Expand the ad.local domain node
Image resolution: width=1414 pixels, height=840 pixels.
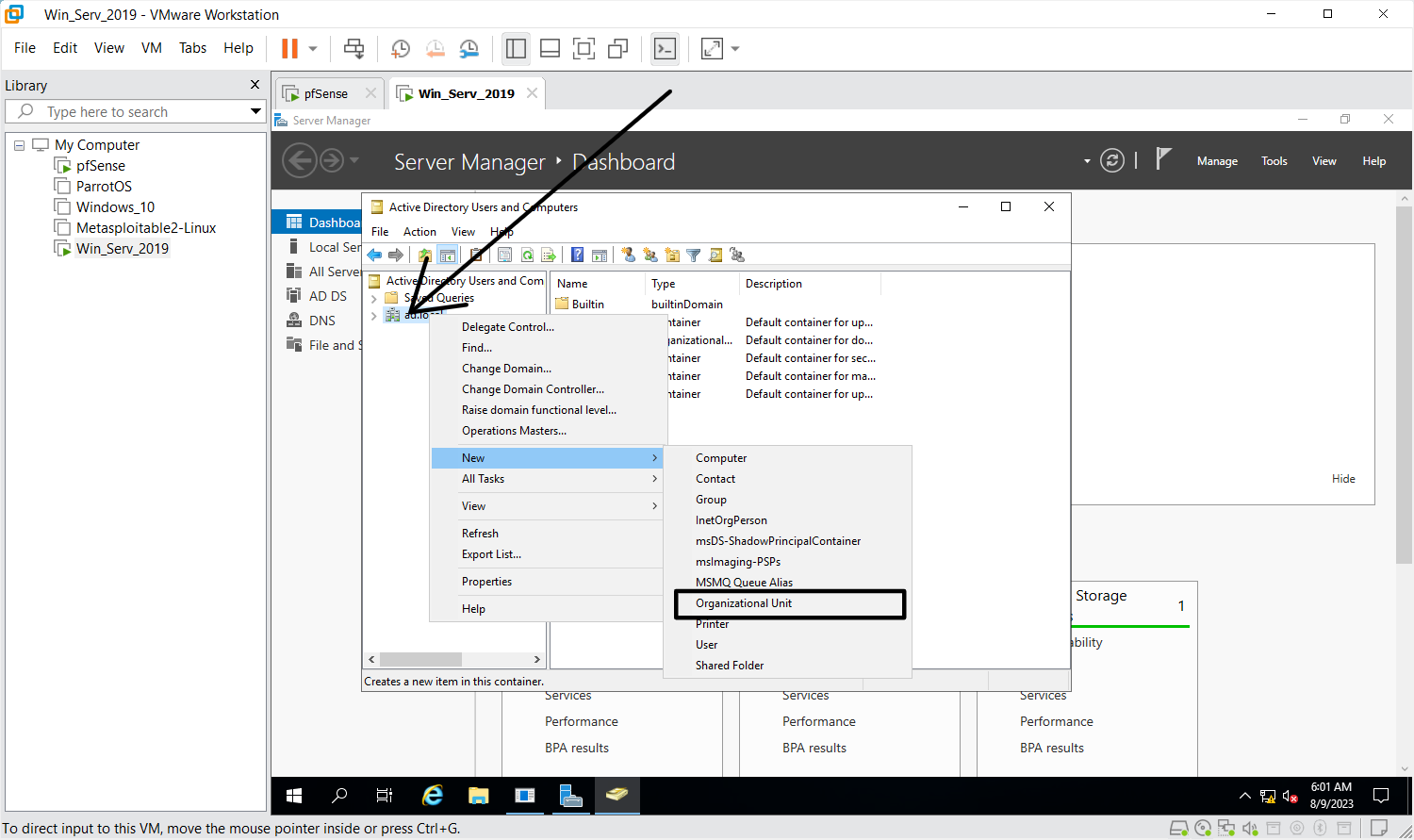coord(374,316)
